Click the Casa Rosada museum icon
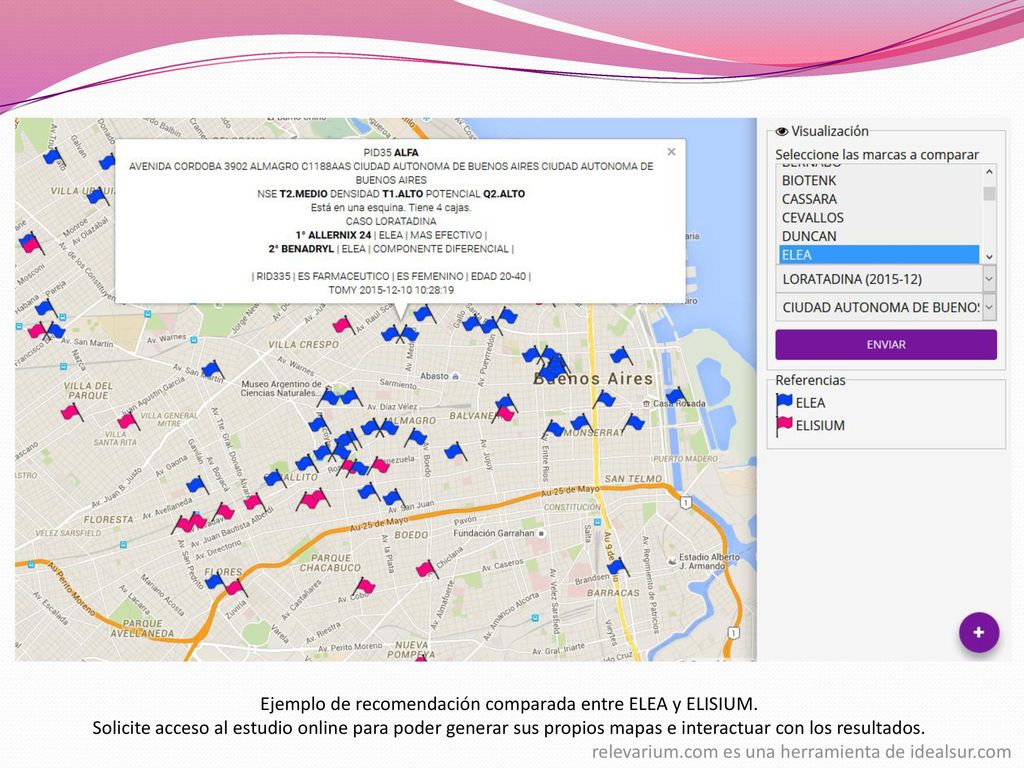The width and height of the screenshot is (1024, 768). click(647, 404)
